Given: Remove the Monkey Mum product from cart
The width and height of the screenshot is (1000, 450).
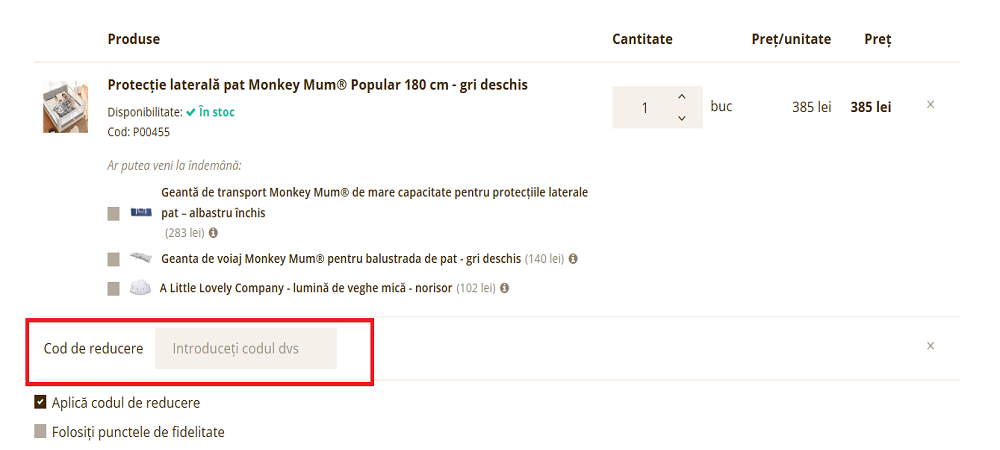Looking at the screenshot, I should click(x=930, y=104).
